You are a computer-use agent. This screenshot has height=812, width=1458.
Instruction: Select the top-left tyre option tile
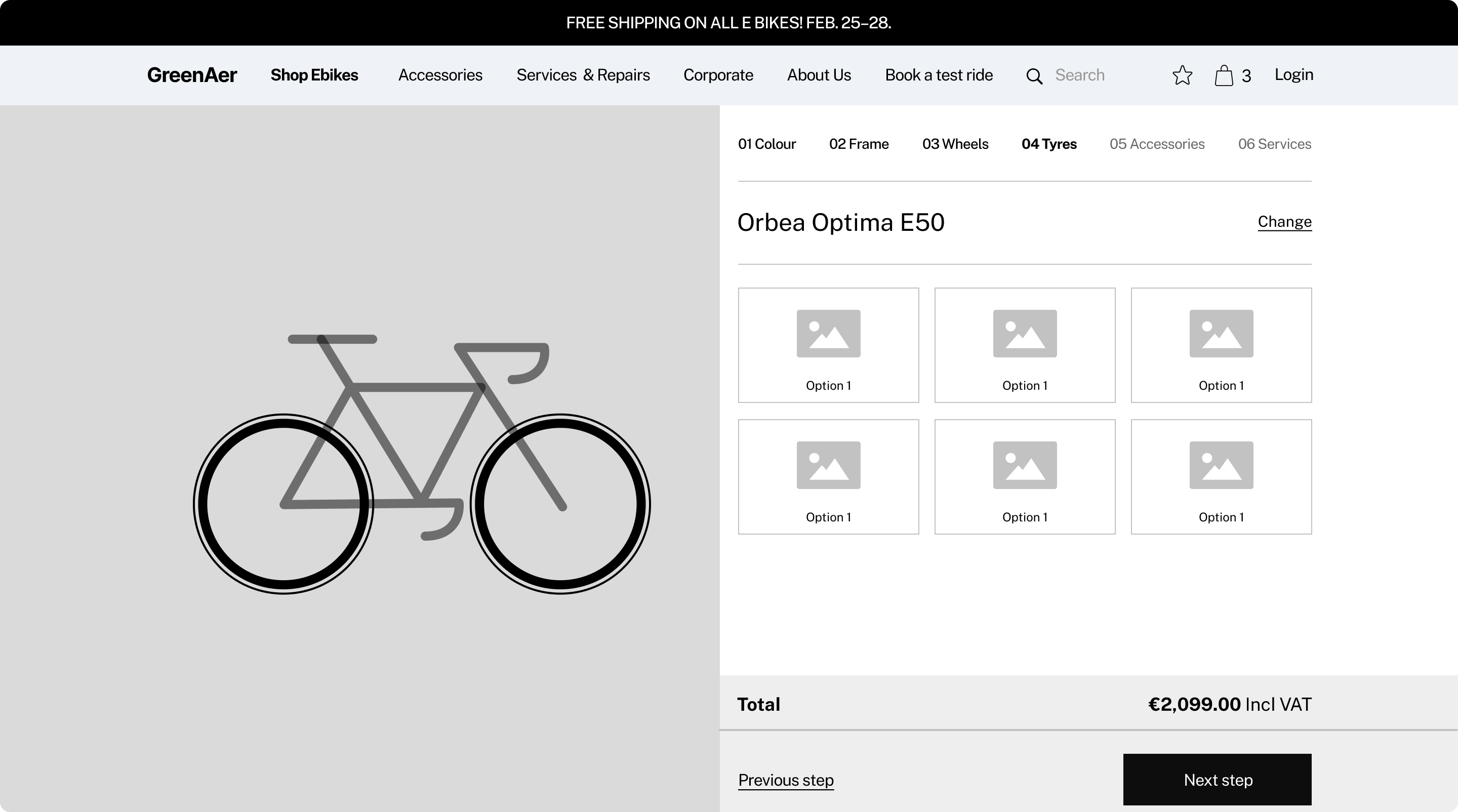point(828,345)
